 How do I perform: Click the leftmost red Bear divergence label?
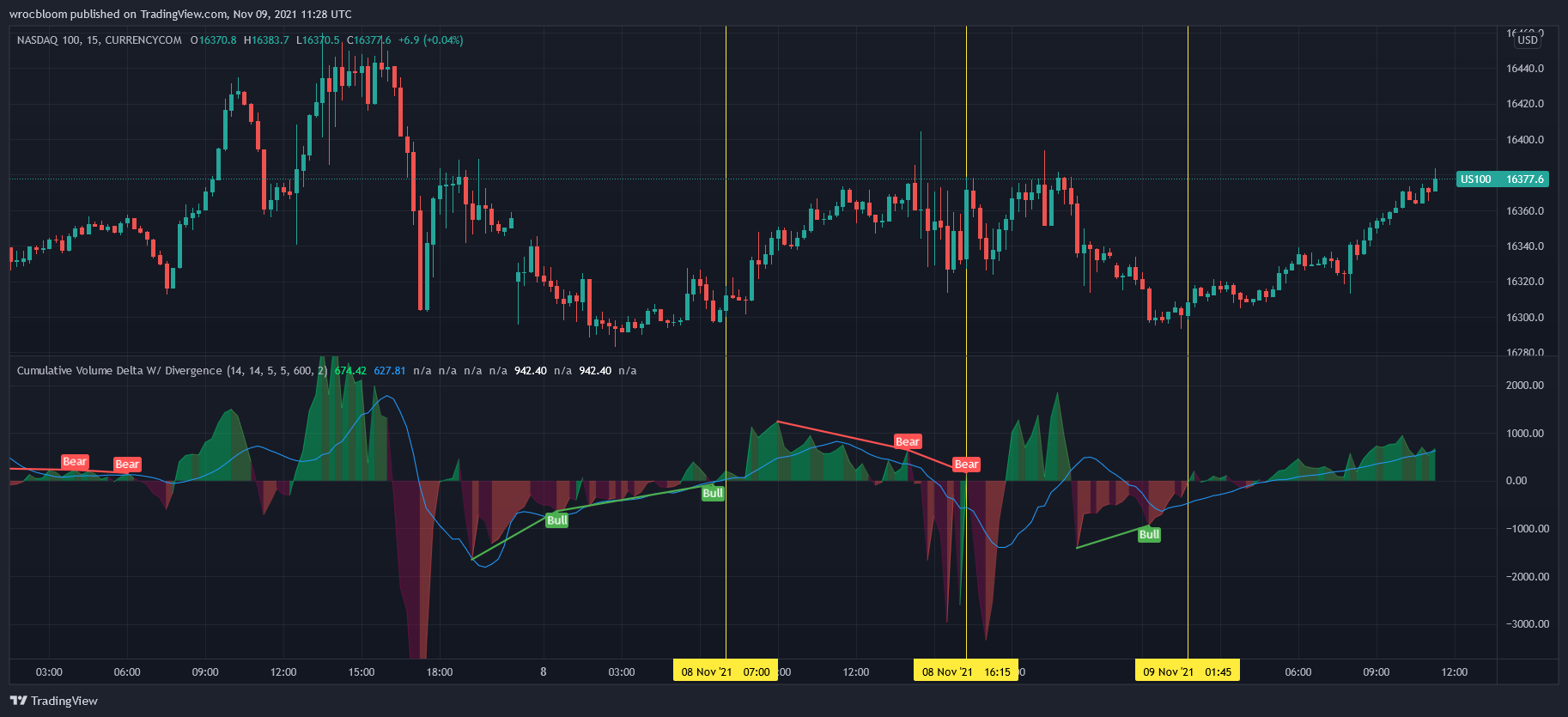pos(75,462)
